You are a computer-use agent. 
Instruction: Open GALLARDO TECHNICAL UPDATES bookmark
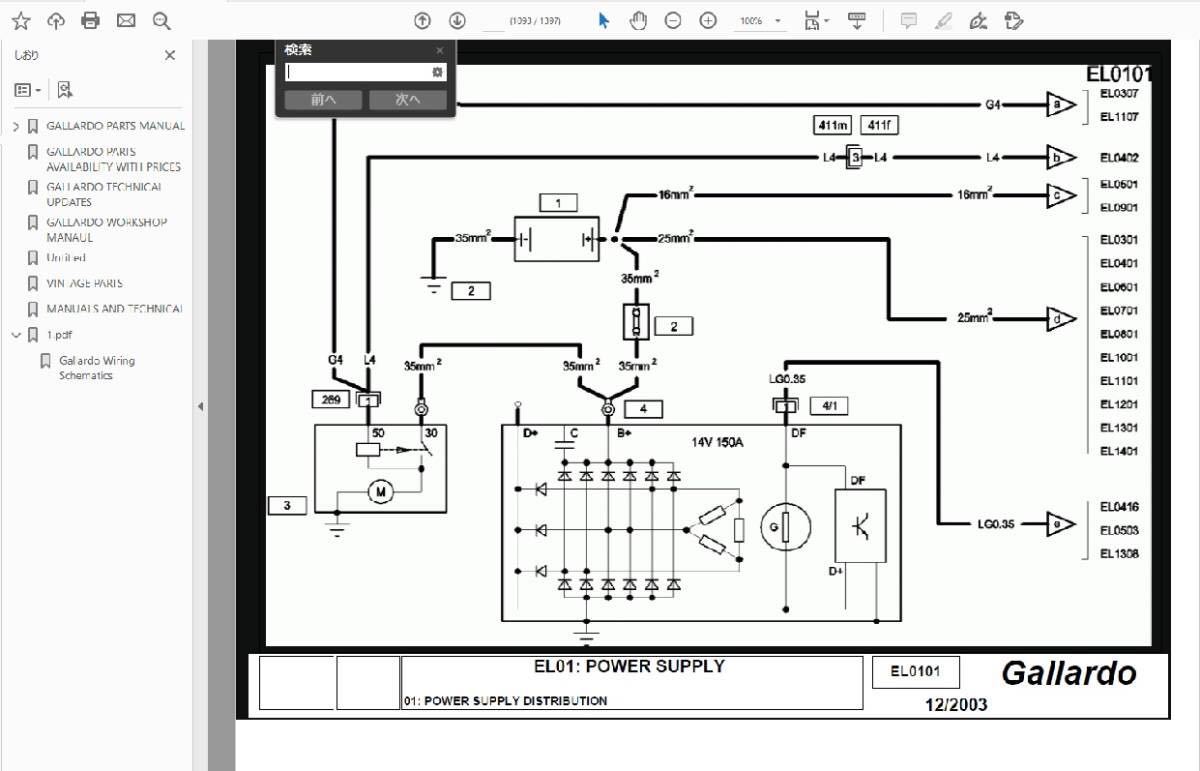(104, 194)
